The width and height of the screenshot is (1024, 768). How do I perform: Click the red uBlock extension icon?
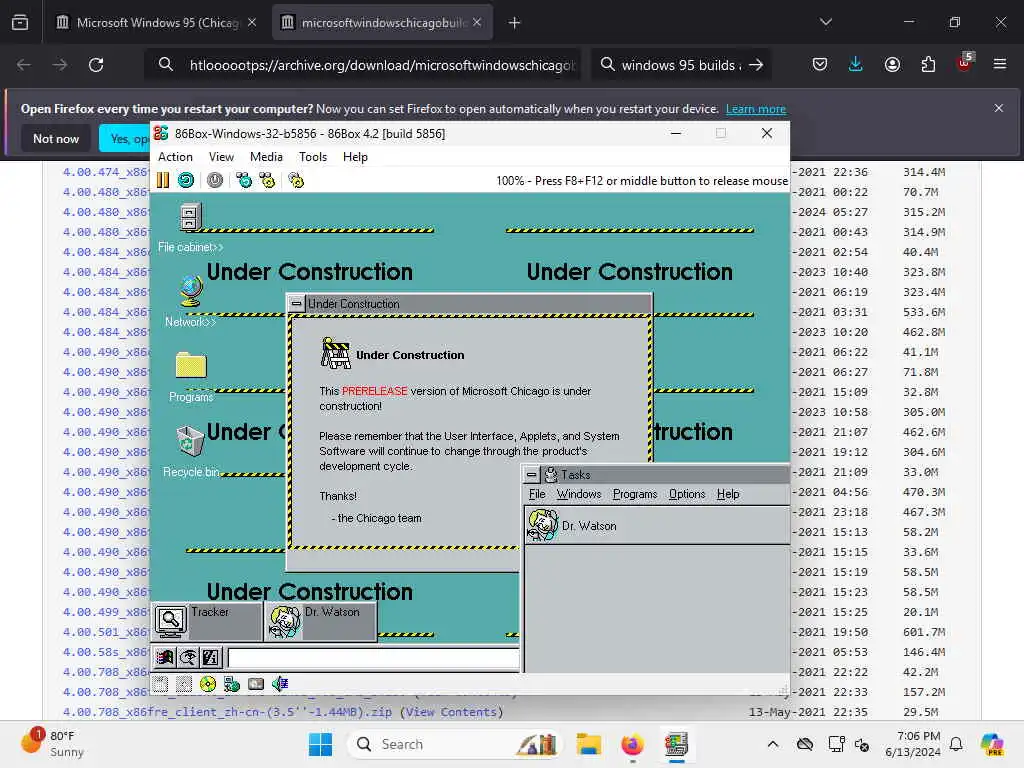964,63
